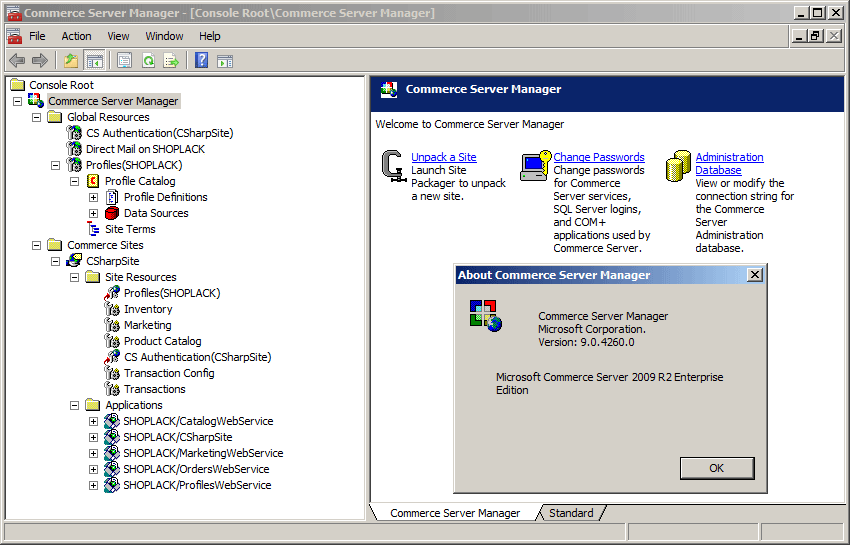Image resolution: width=850 pixels, height=545 pixels.
Task: Expand the Profile Definitions node
Action: tap(93, 197)
